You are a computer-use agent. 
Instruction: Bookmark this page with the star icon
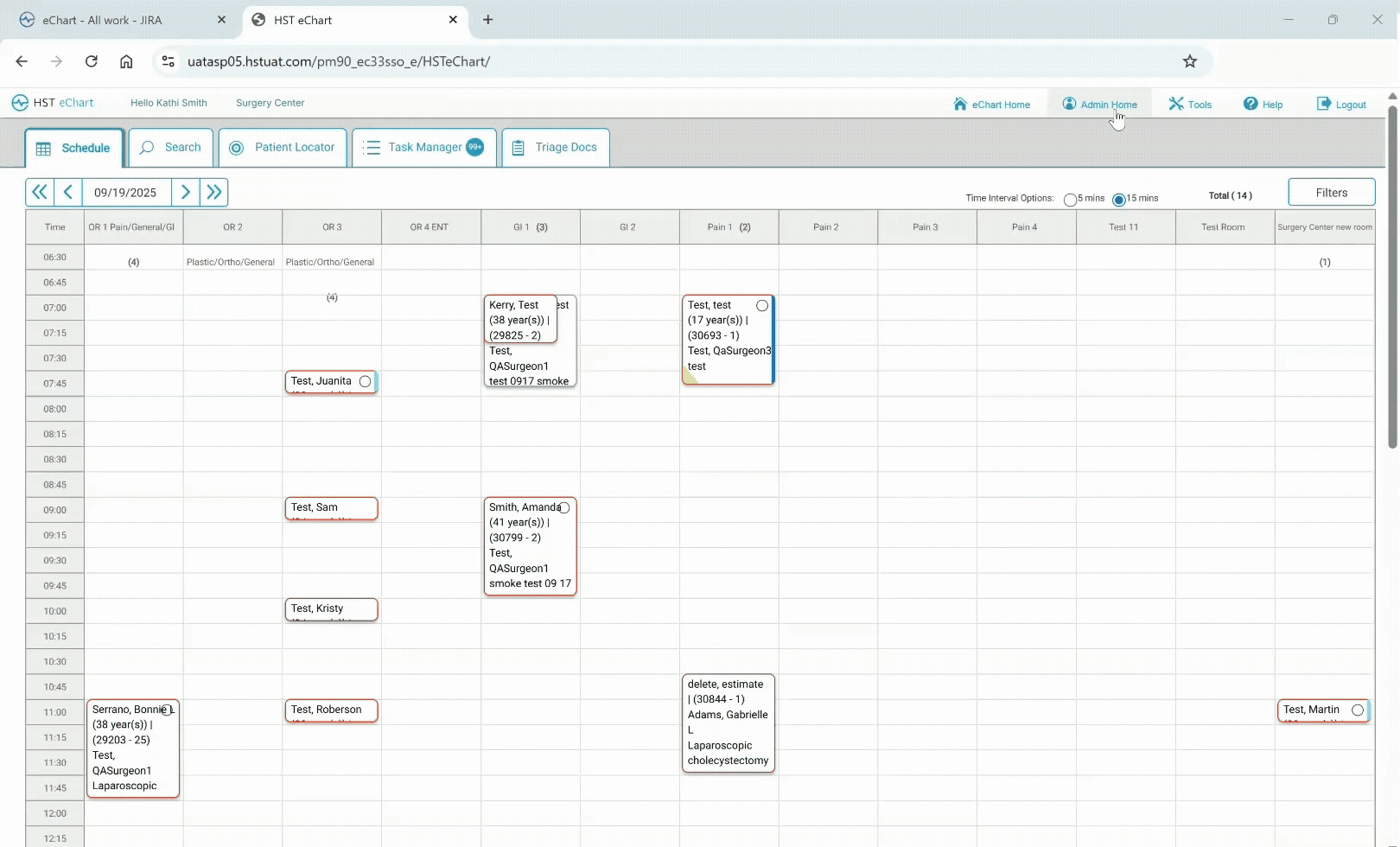click(x=1190, y=61)
